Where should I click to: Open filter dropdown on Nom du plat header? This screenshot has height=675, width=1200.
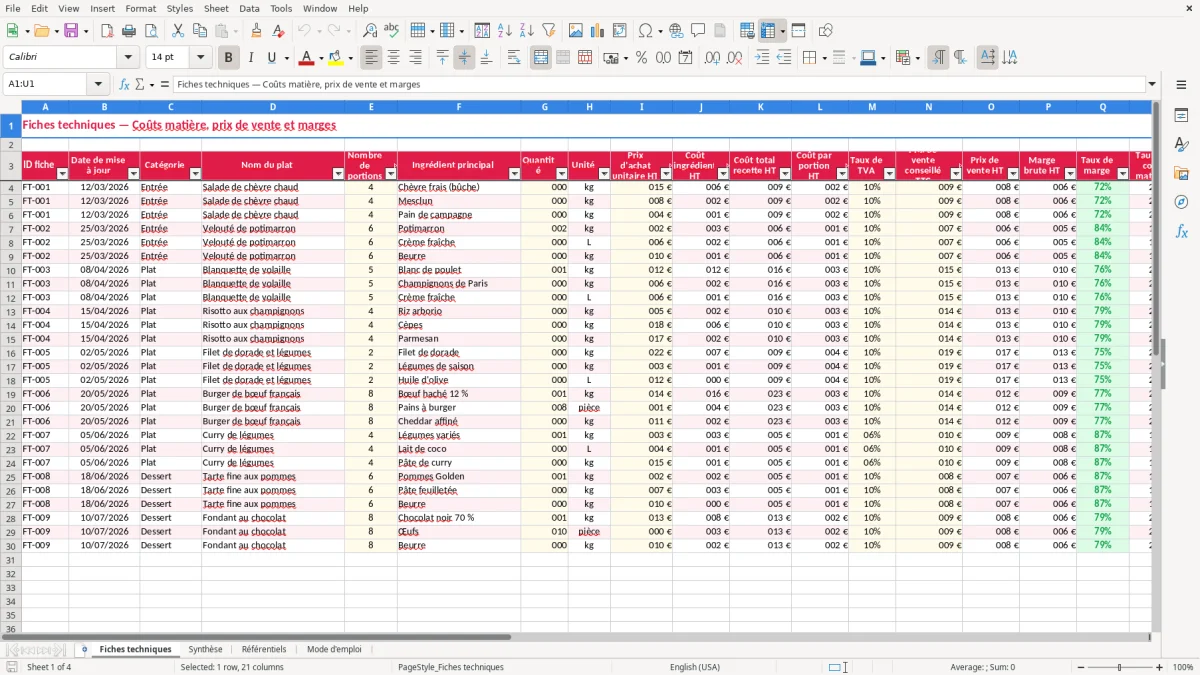[x=338, y=174]
